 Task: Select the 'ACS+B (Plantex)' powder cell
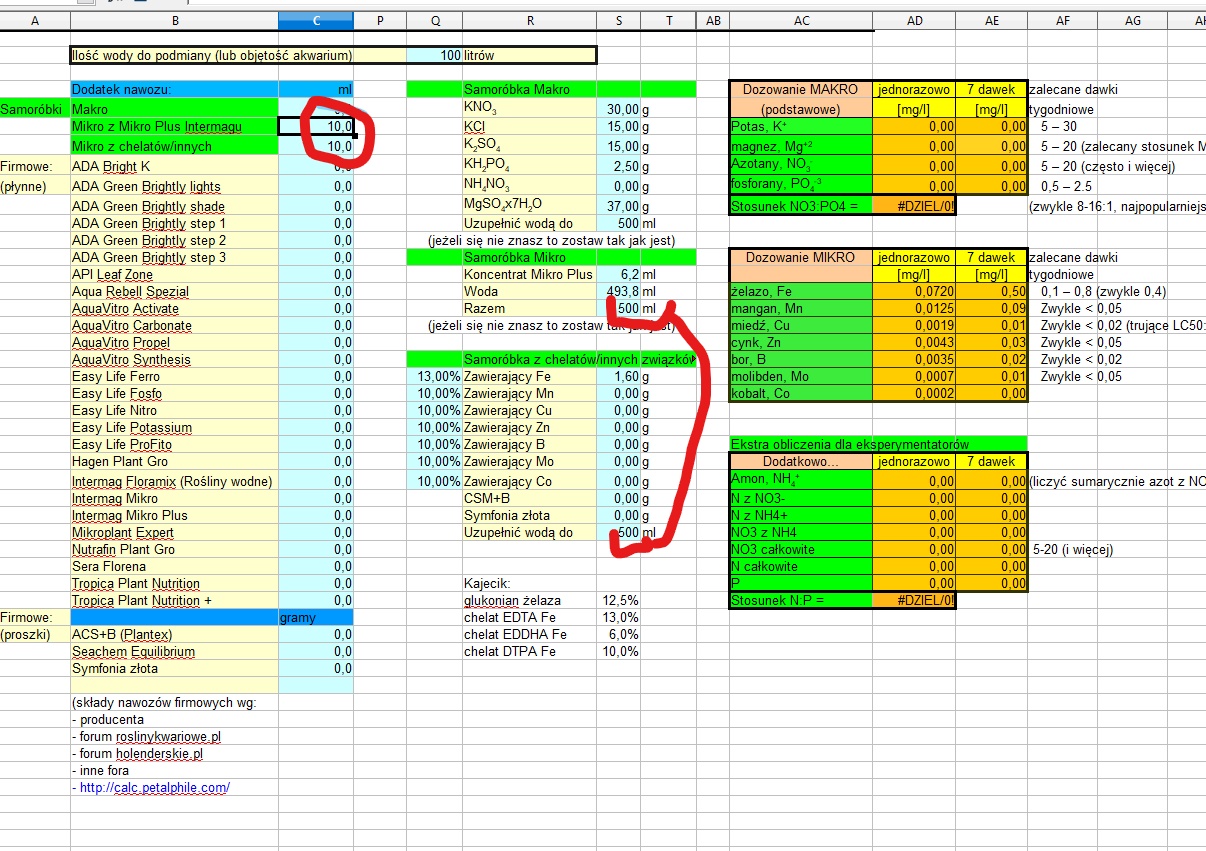click(174, 635)
